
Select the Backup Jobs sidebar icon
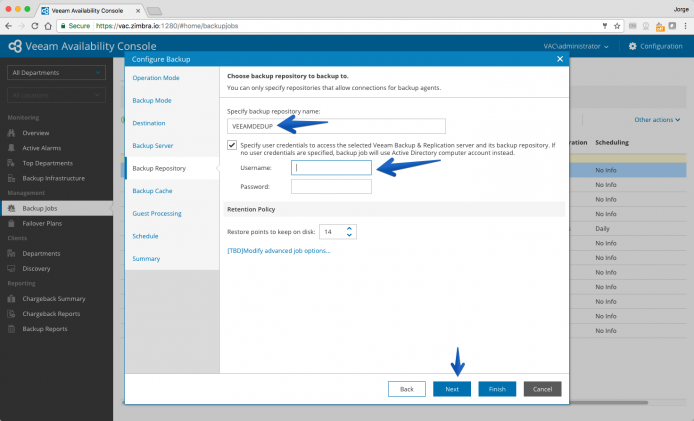tap(12, 208)
